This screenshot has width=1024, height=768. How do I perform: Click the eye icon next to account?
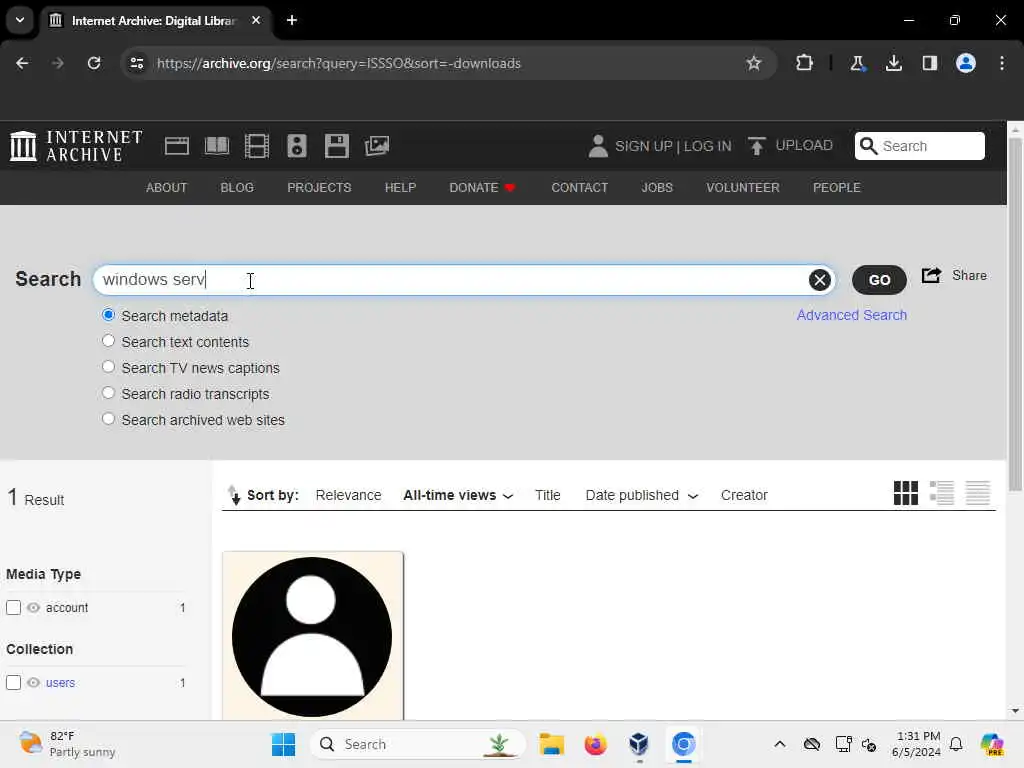[33, 608]
